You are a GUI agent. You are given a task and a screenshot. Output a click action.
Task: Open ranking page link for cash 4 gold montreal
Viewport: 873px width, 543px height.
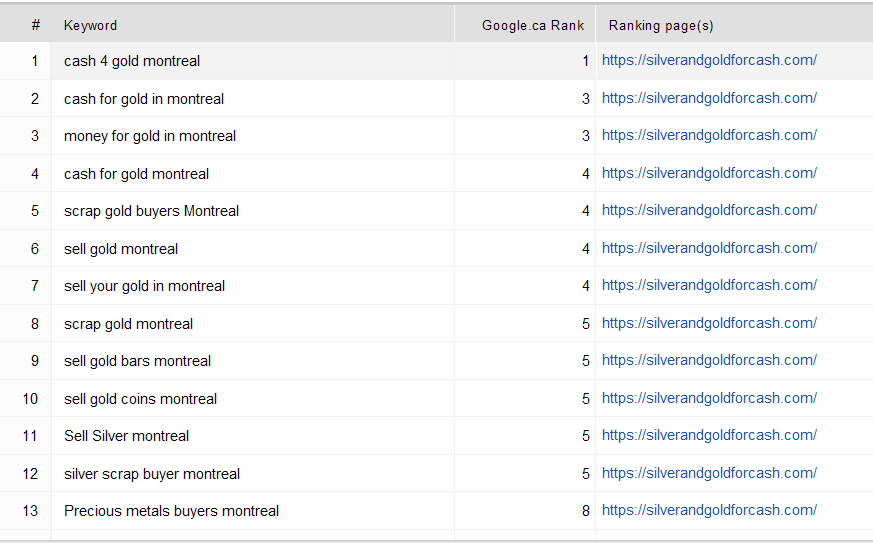709,60
